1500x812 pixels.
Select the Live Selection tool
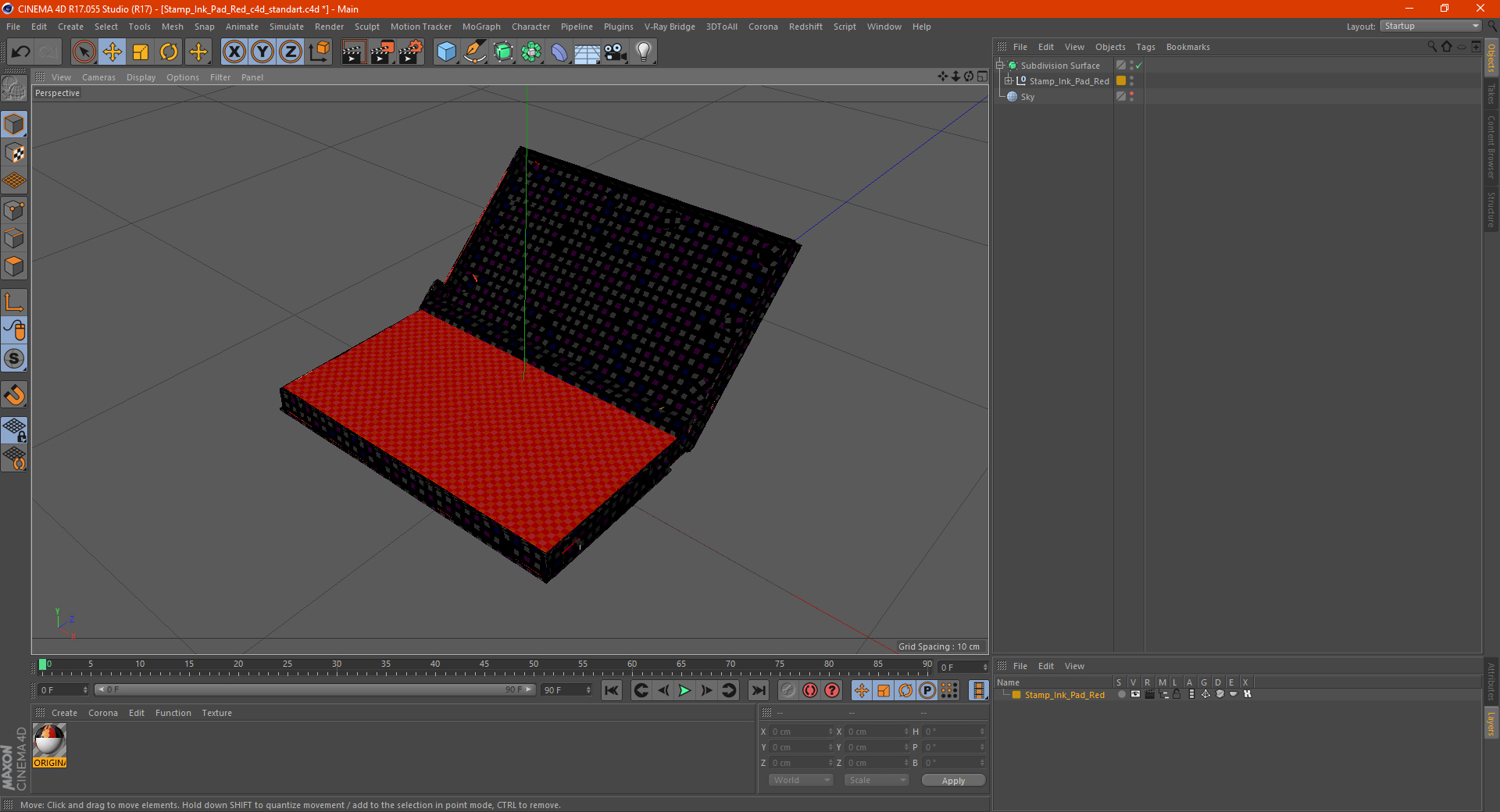click(84, 52)
